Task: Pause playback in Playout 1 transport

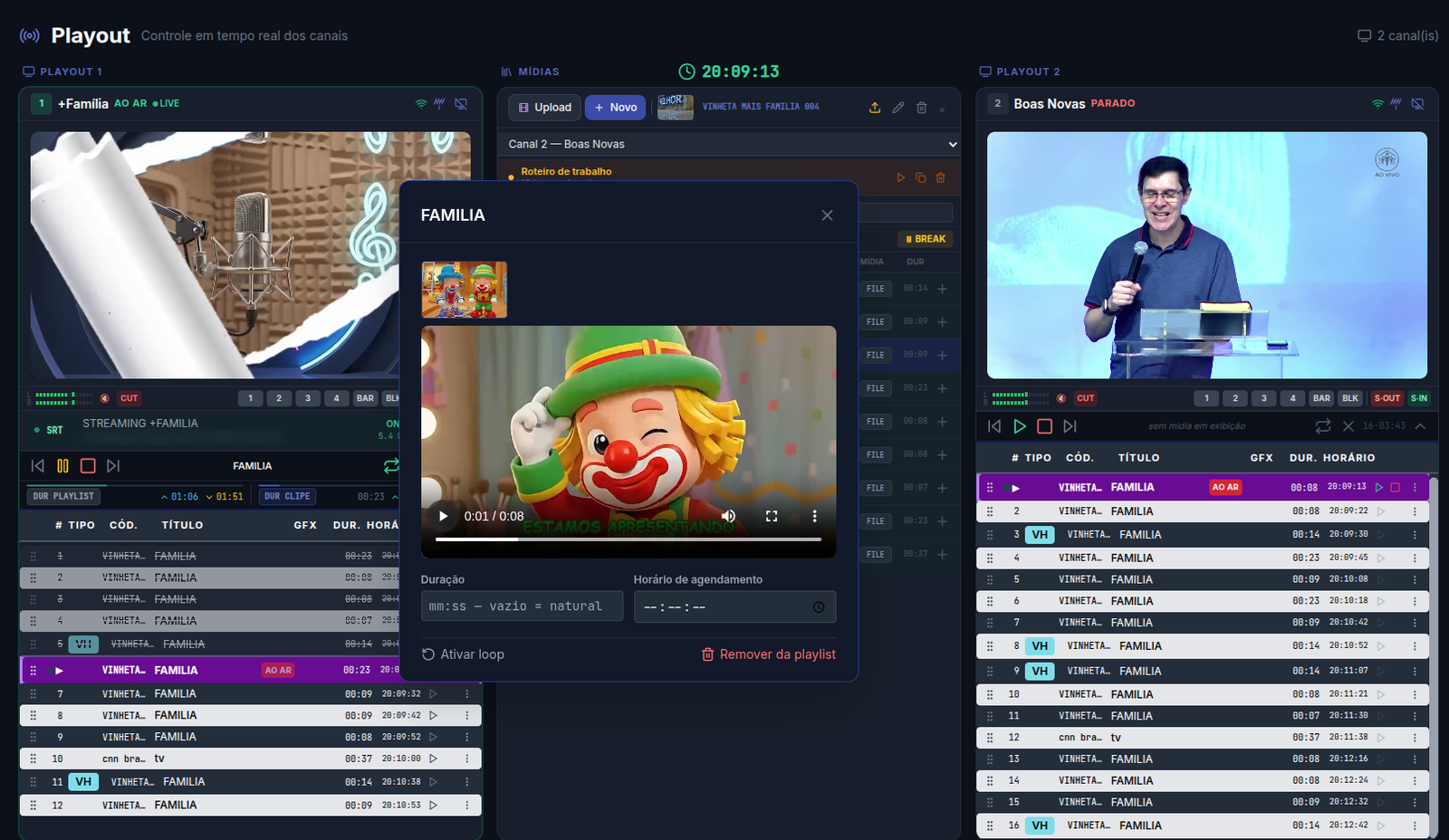Action: (x=62, y=465)
